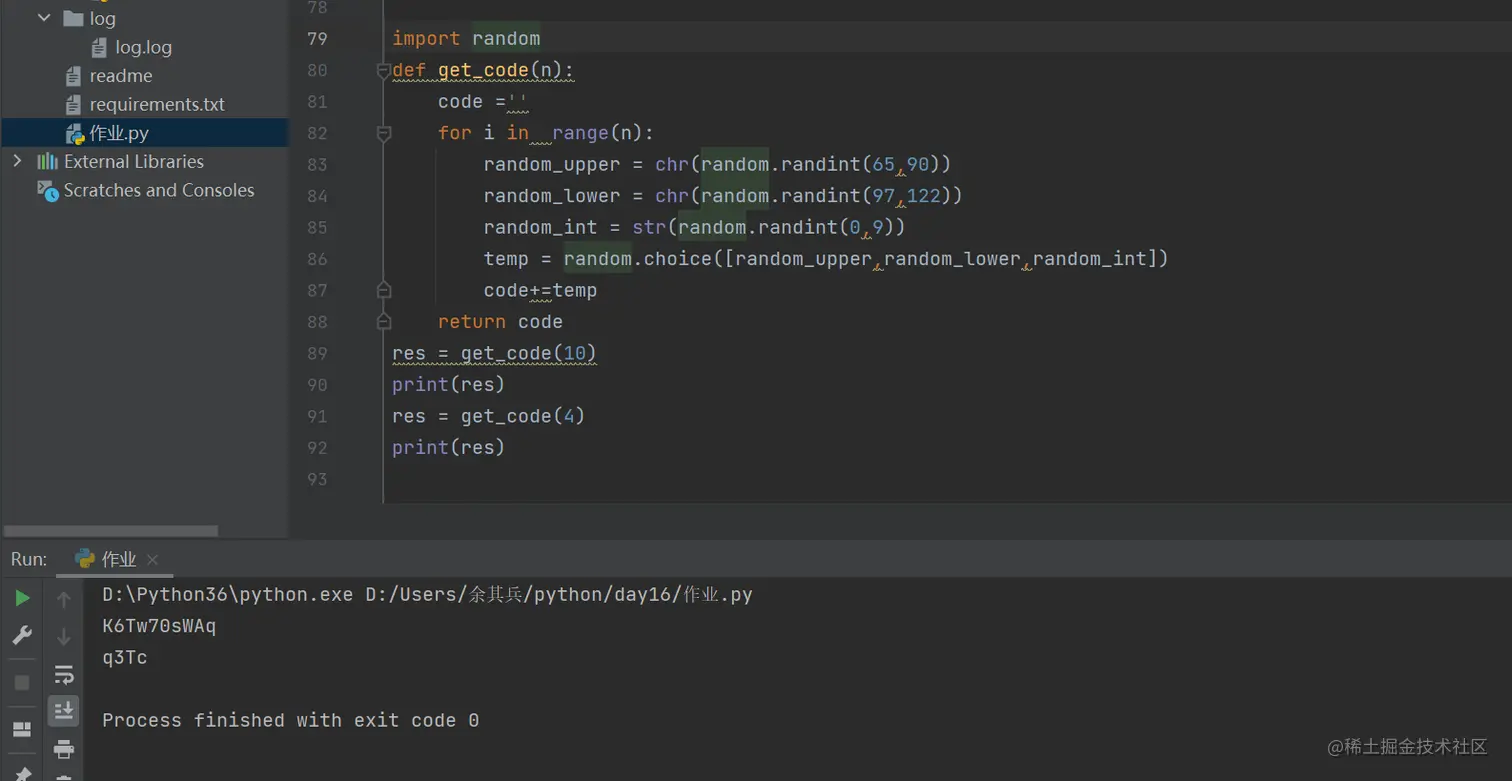Viewport: 1512px width, 781px height.
Task: Click the fold end marker on line 87
Action: click(383, 290)
